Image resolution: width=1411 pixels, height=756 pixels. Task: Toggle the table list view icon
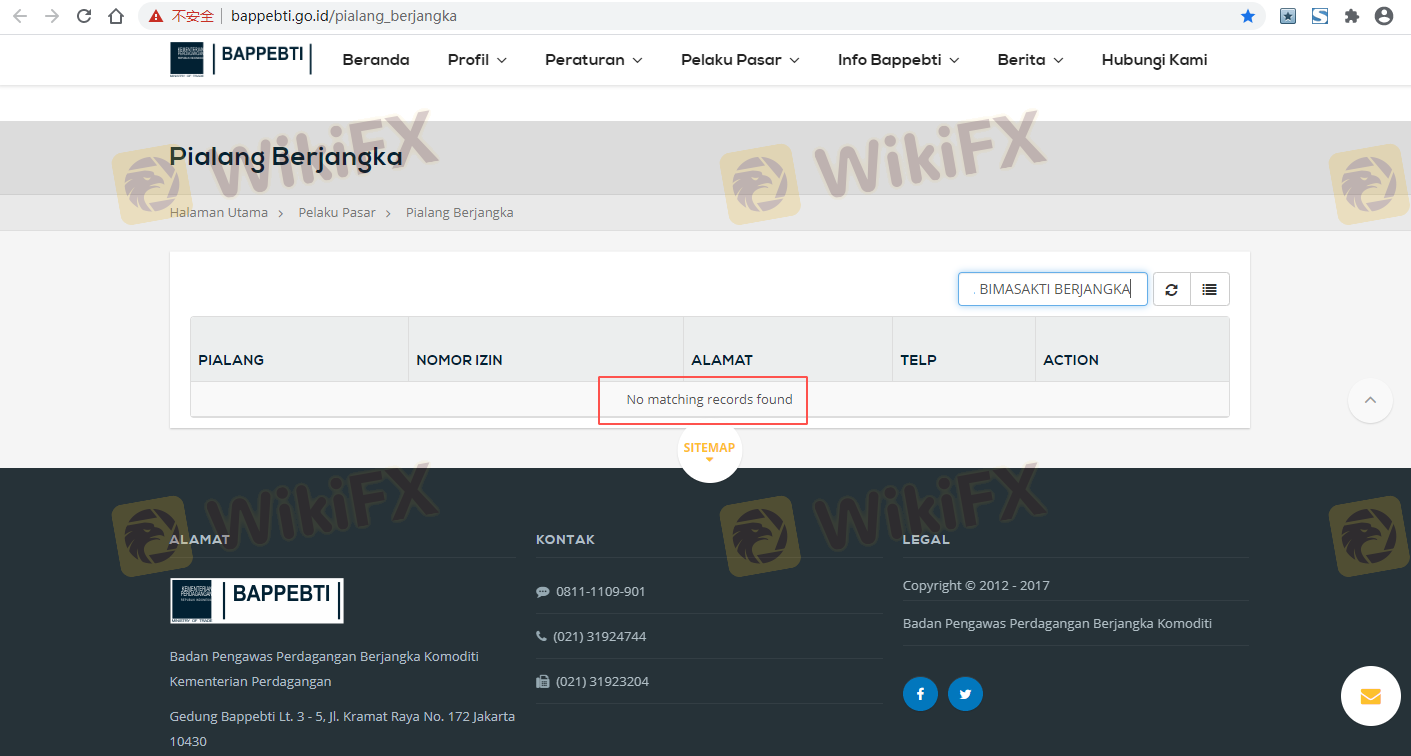[1209, 290]
